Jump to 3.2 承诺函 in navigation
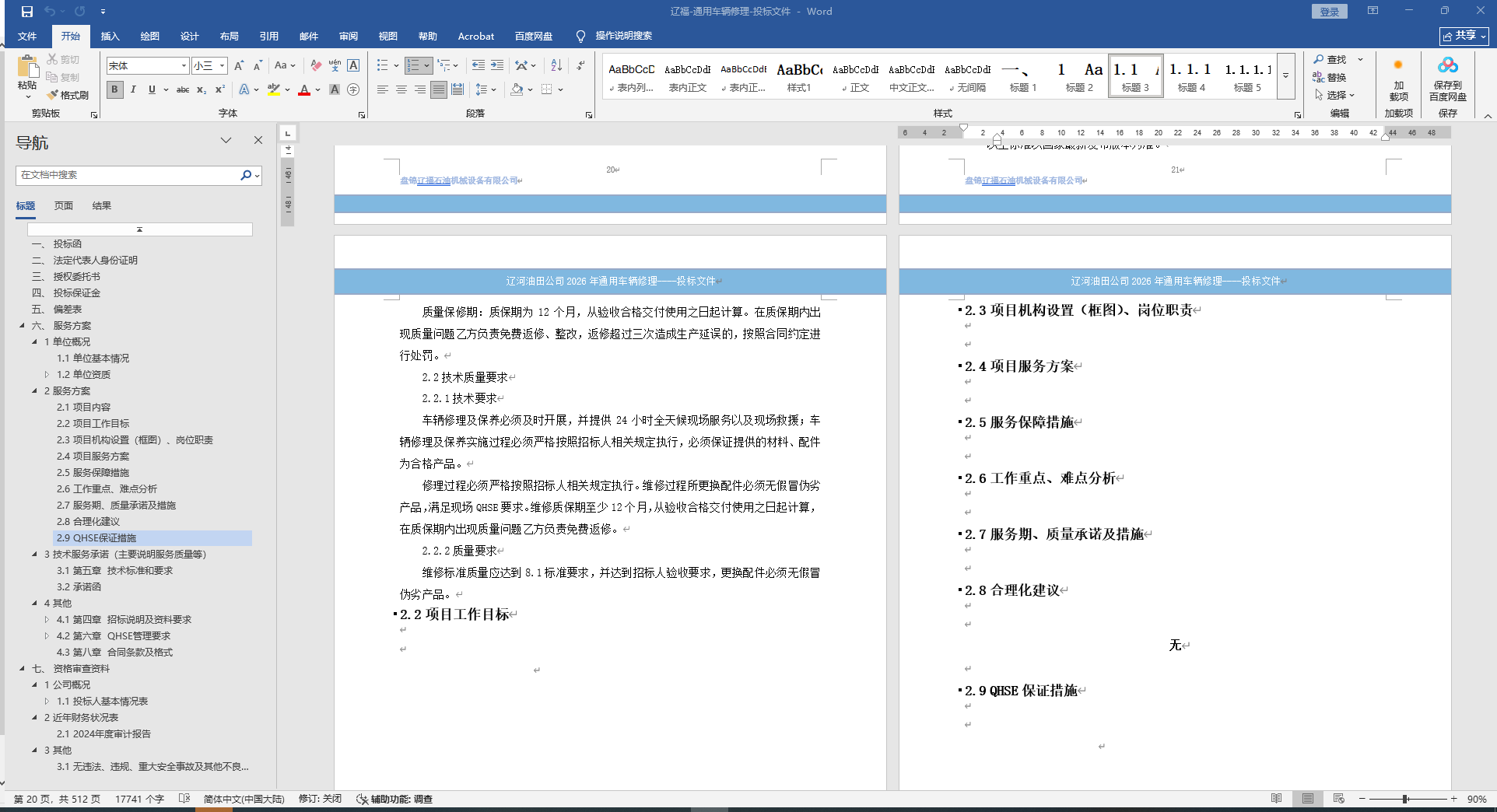The height and width of the screenshot is (812, 1497). [79, 587]
